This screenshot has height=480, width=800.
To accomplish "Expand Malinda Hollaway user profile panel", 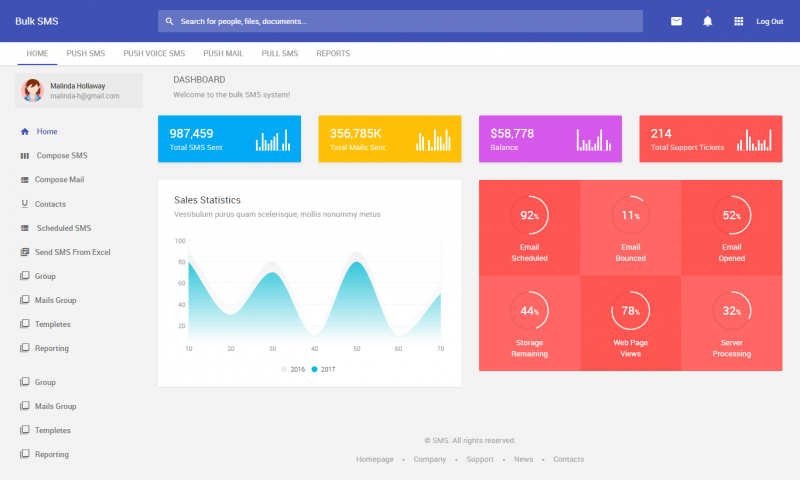I will click(79, 91).
